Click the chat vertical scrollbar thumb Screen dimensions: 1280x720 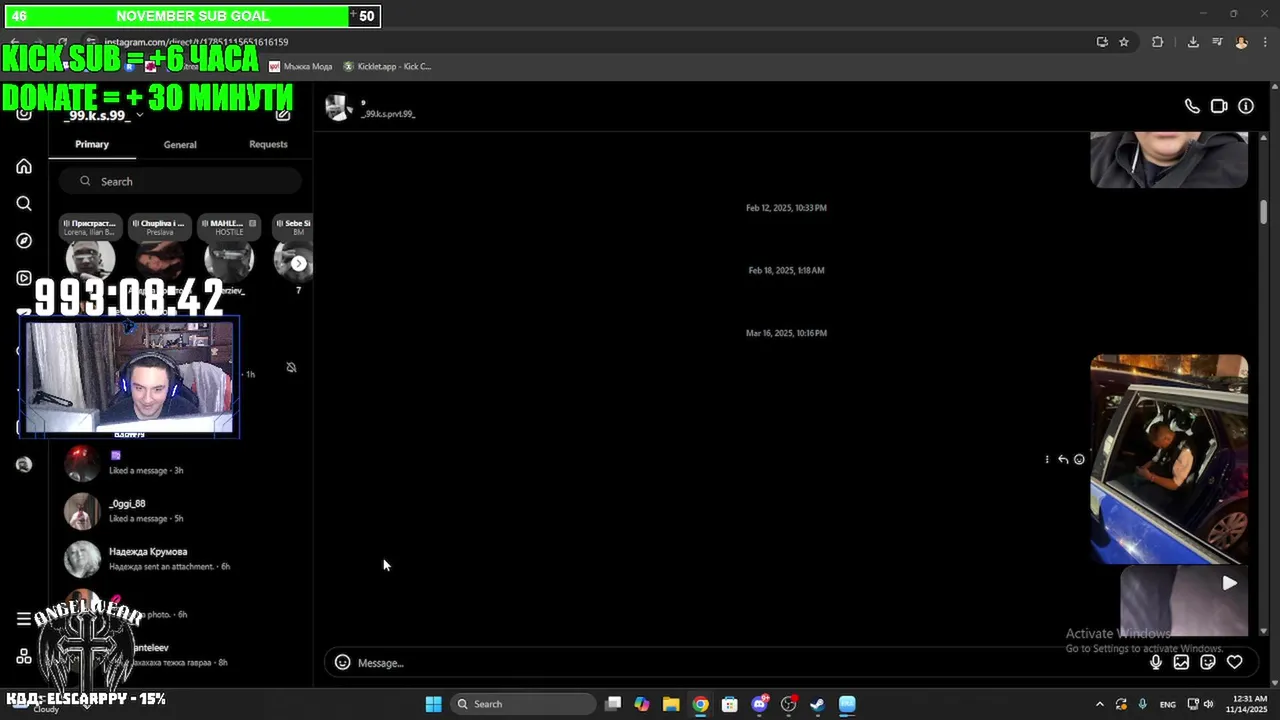1264,212
